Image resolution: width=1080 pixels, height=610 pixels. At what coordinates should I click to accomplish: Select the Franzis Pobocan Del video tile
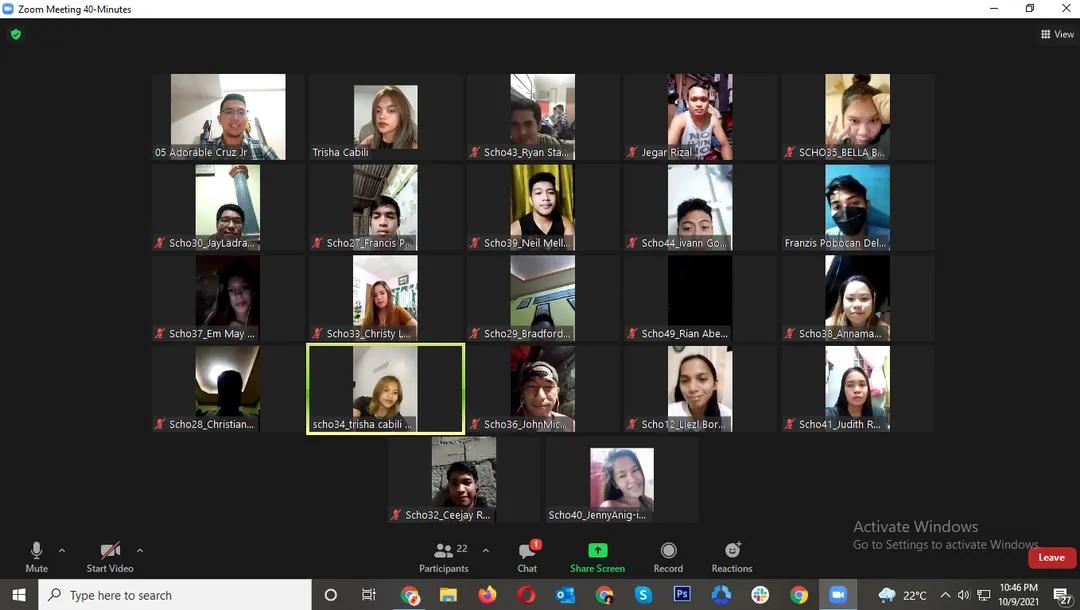pos(858,207)
